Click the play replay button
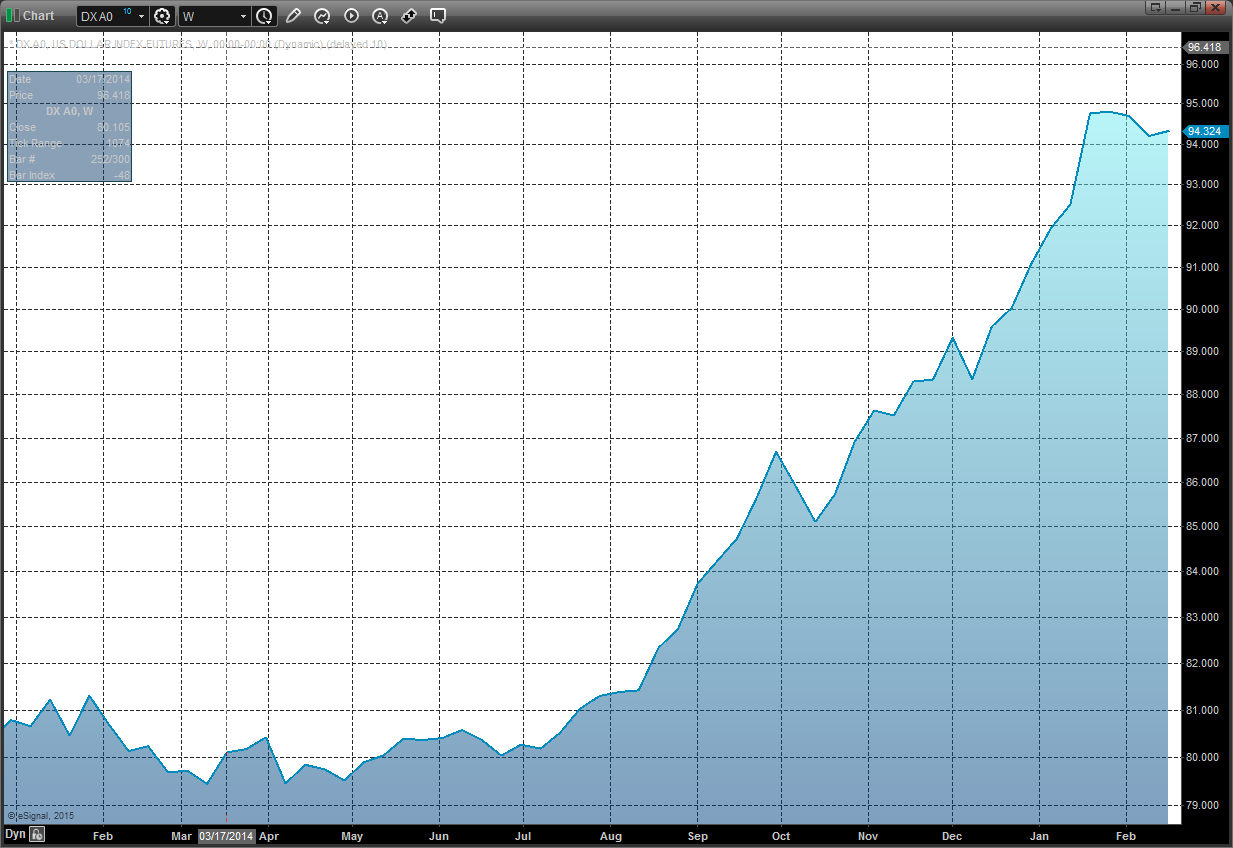The image size is (1233, 848). [x=351, y=16]
